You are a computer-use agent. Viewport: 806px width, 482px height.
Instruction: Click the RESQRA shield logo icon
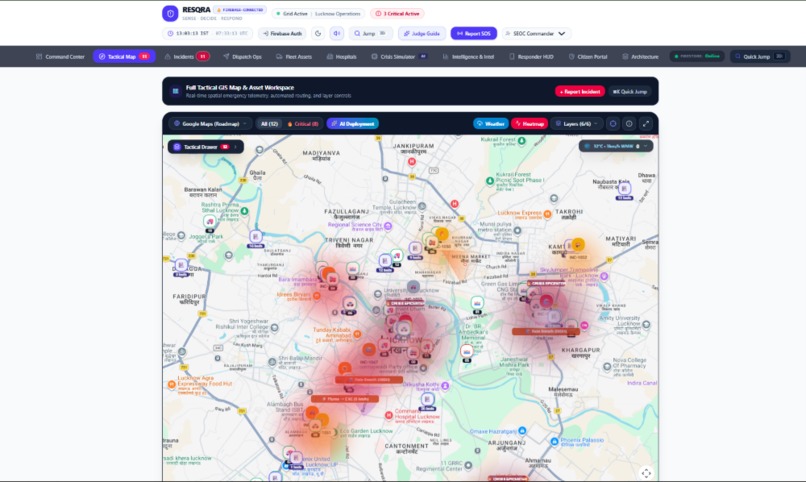coord(170,13)
